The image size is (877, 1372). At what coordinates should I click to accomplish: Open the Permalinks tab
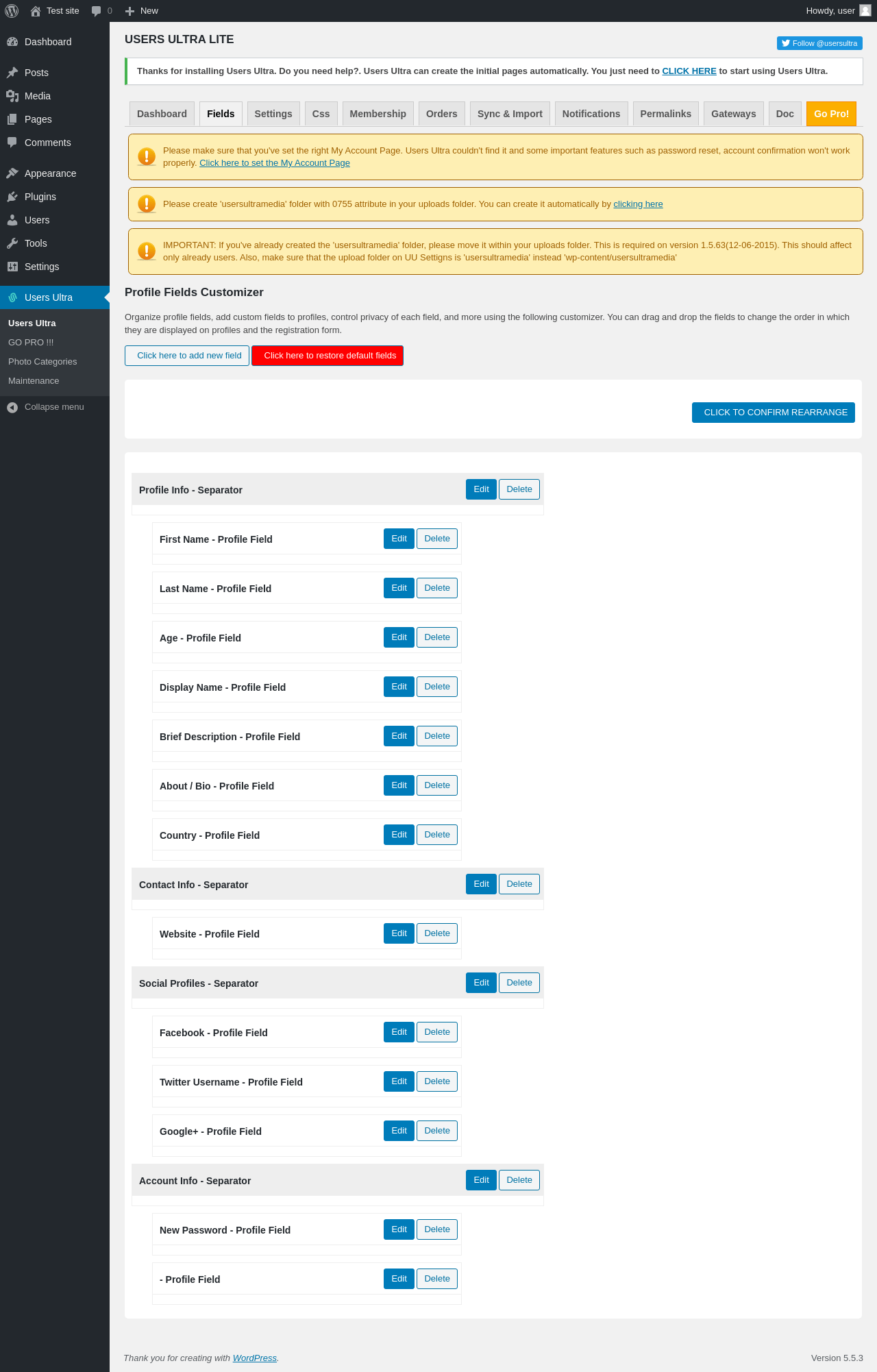666,114
